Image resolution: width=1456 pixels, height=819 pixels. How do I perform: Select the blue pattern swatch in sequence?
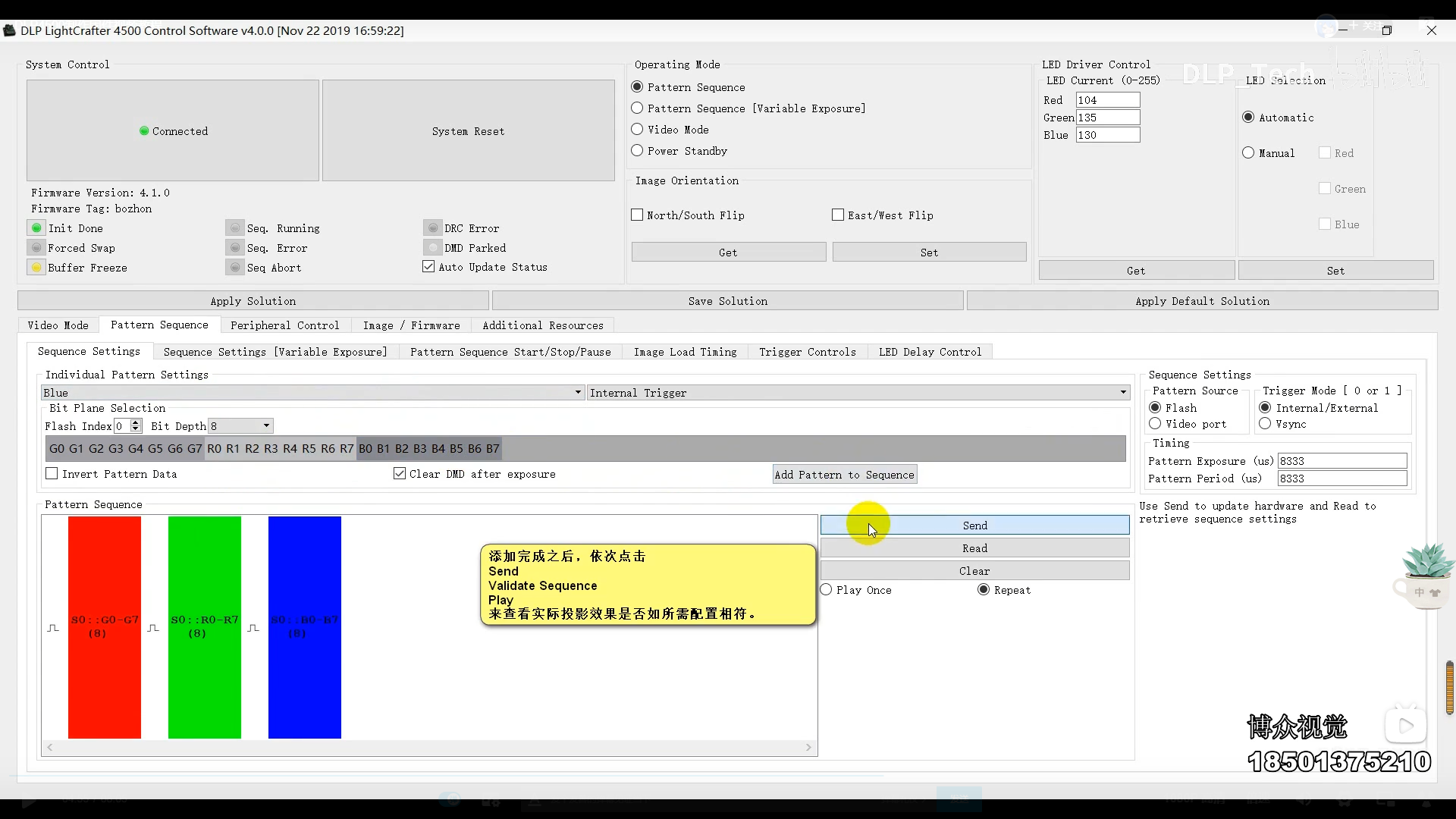click(304, 627)
